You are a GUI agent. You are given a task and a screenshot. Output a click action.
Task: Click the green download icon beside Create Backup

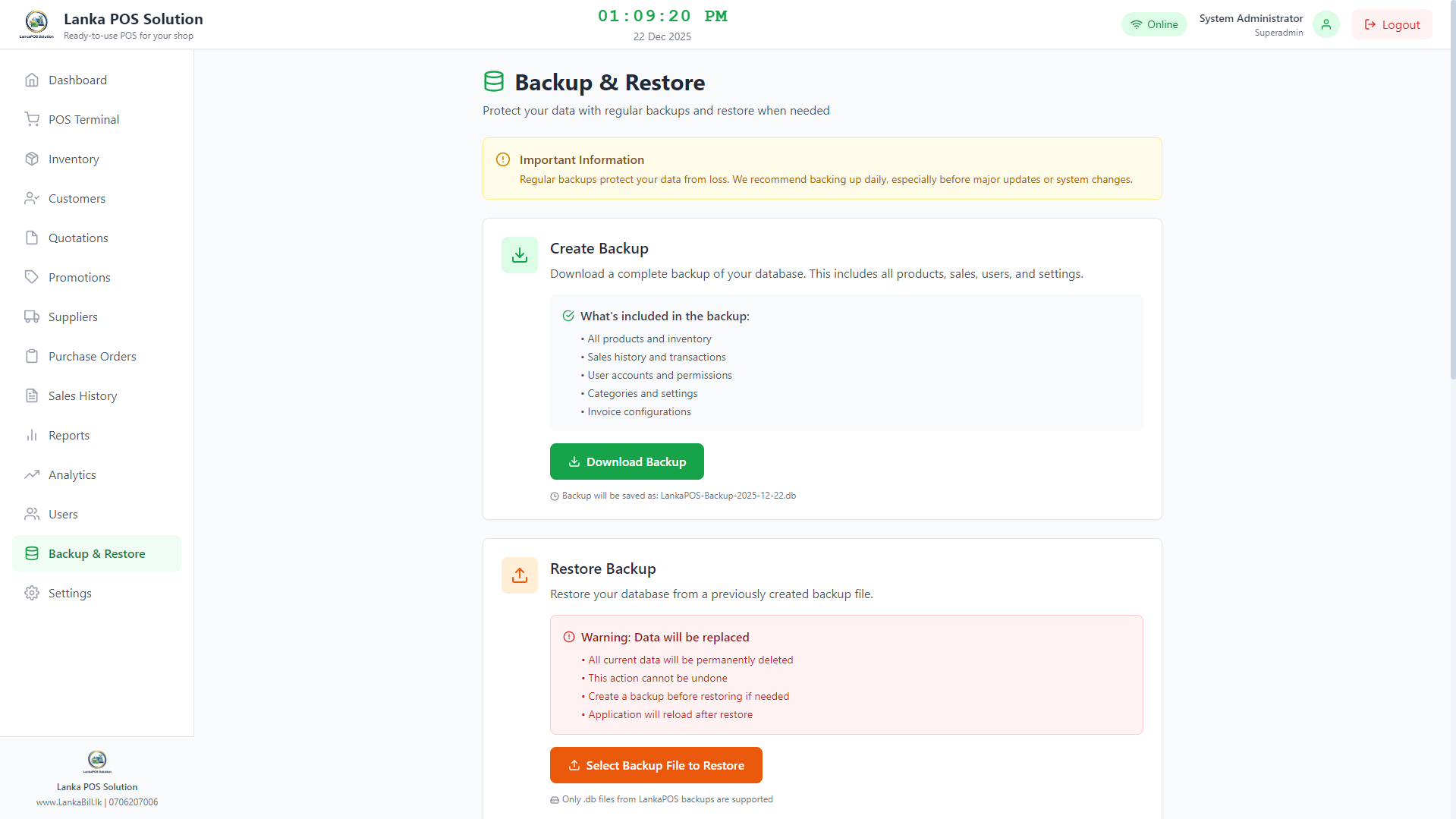519,255
